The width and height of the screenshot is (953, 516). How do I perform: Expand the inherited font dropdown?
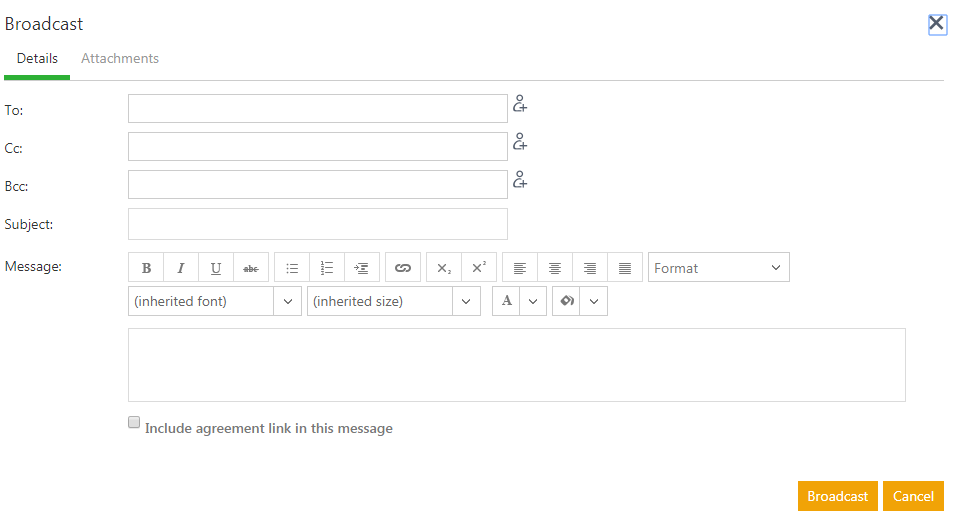(x=288, y=301)
